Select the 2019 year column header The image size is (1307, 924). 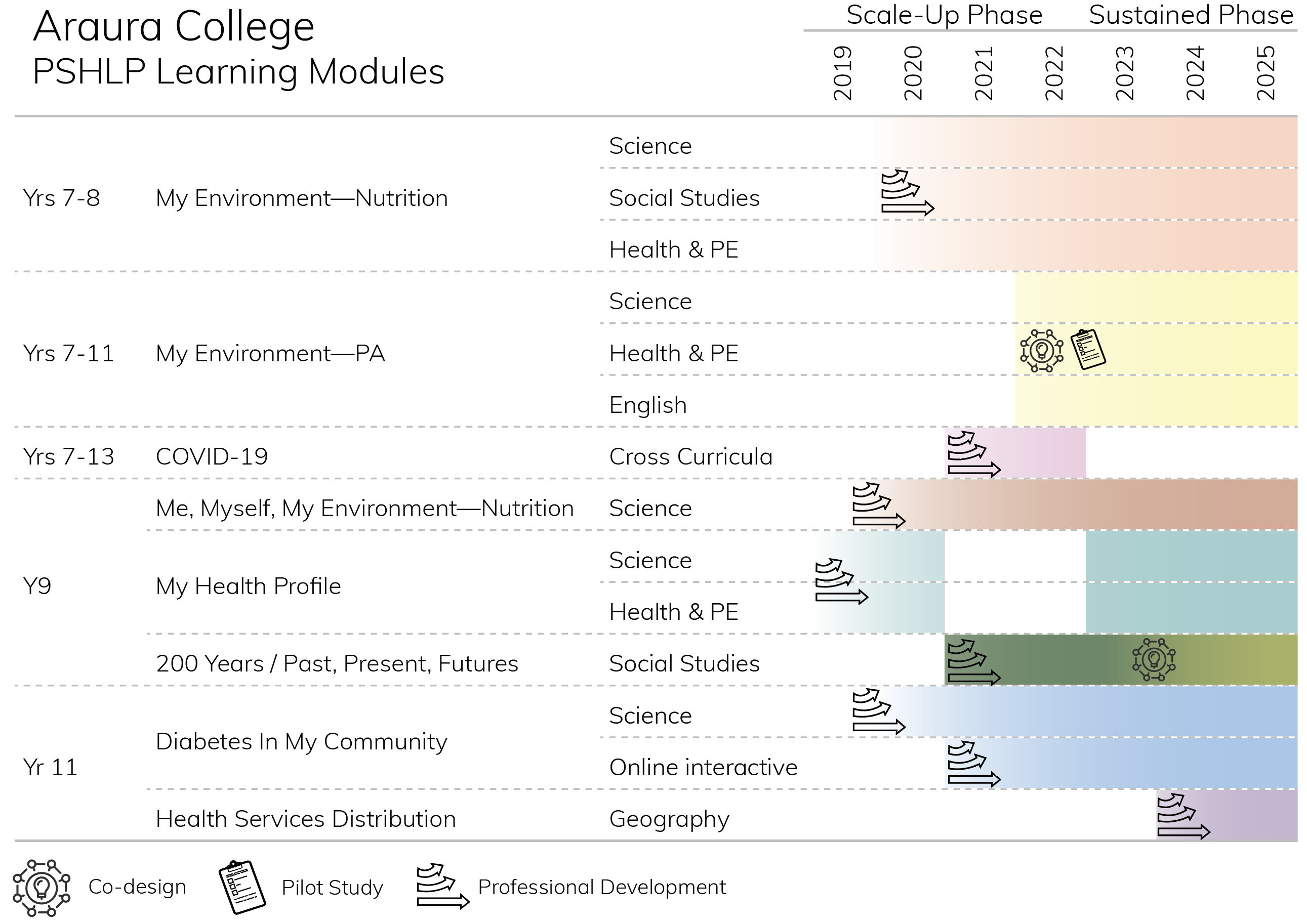coord(843,73)
